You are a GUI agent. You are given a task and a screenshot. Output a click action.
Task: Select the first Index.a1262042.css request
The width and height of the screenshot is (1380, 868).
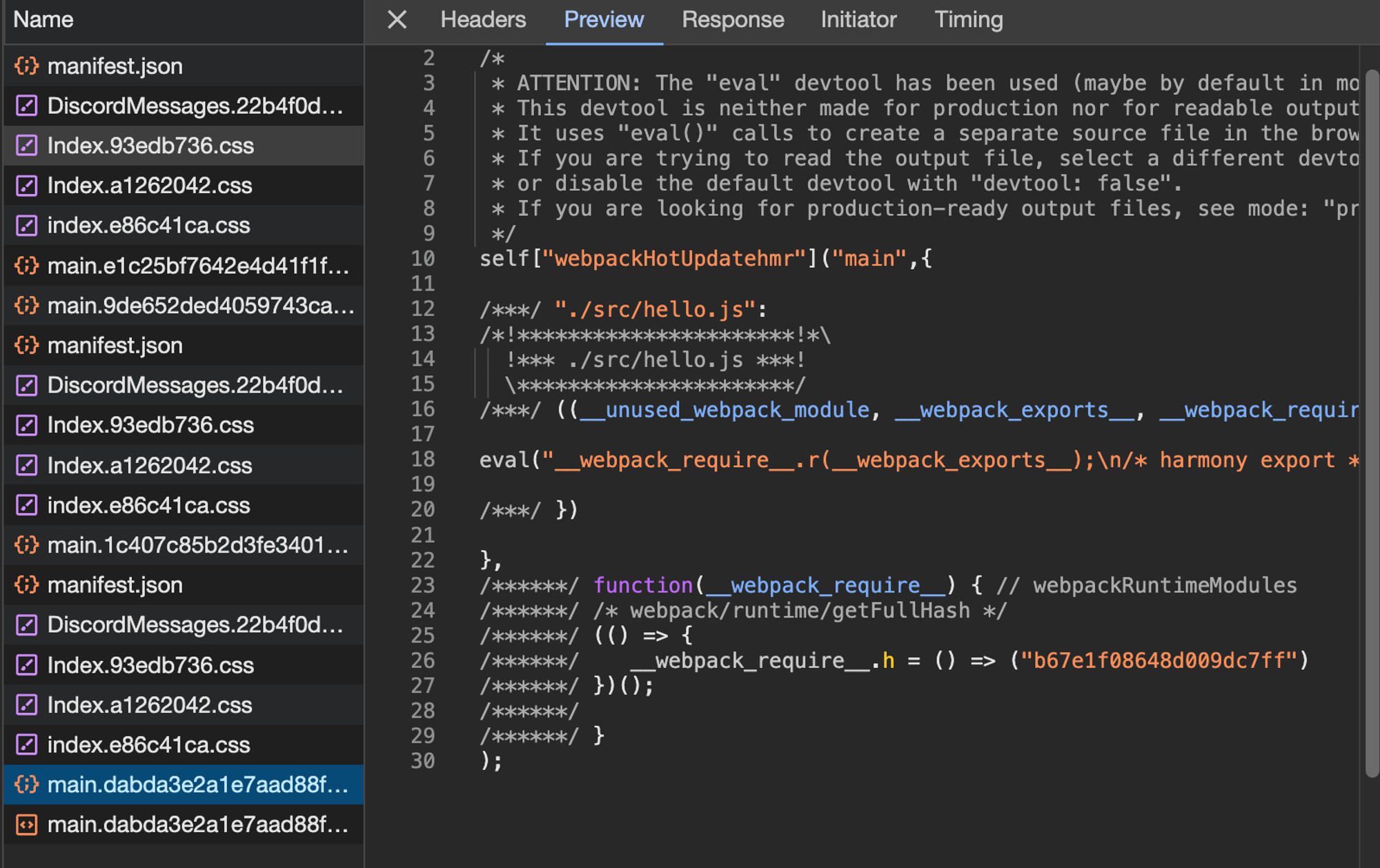pyautogui.click(x=150, y=186)
